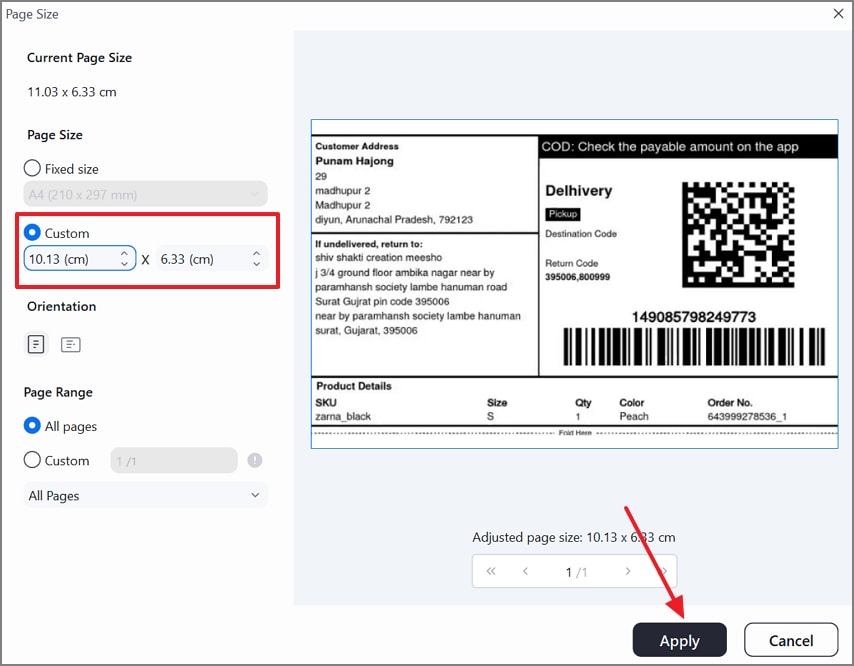854x666 pixels.
Task: Jump to first page with double-left arrows
Action: [491, 571]
